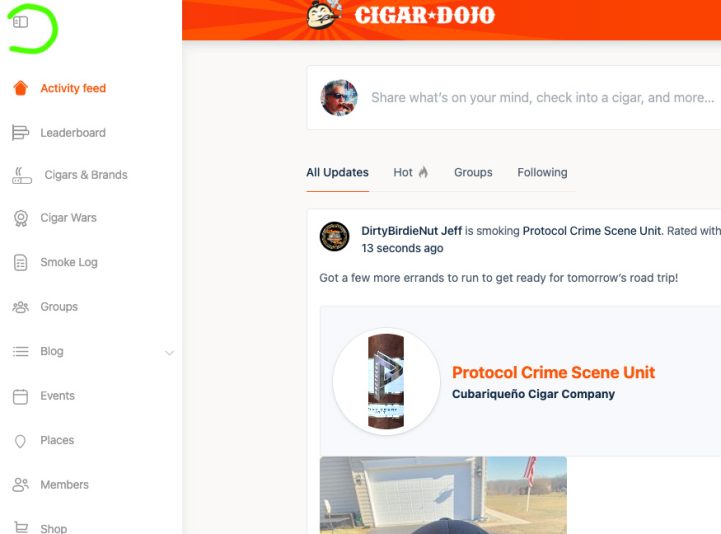Open Smoke Log document icon
The width and height of the screenshot is (721, 534).
click(20, 263)
